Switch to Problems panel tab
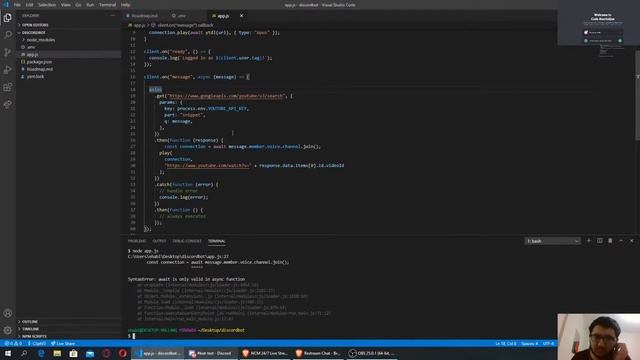This screenshot has width=640, height=360. tap(137, 241)
